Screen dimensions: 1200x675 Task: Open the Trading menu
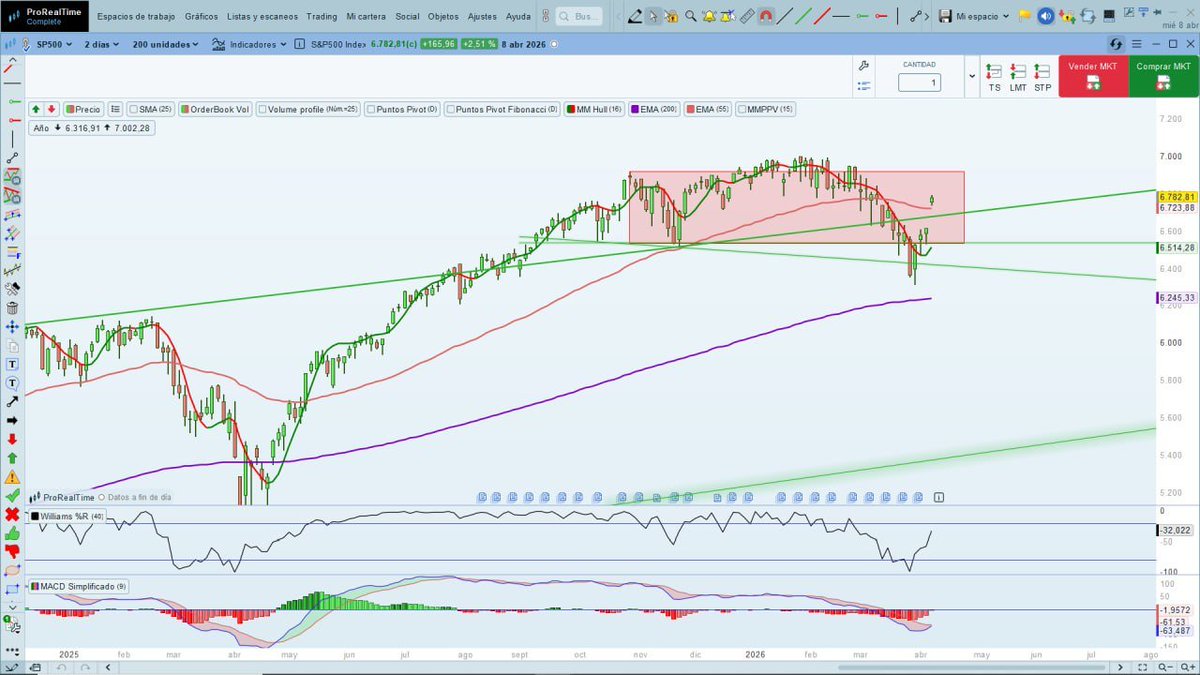pyautogui.click(x=321, y=16)
